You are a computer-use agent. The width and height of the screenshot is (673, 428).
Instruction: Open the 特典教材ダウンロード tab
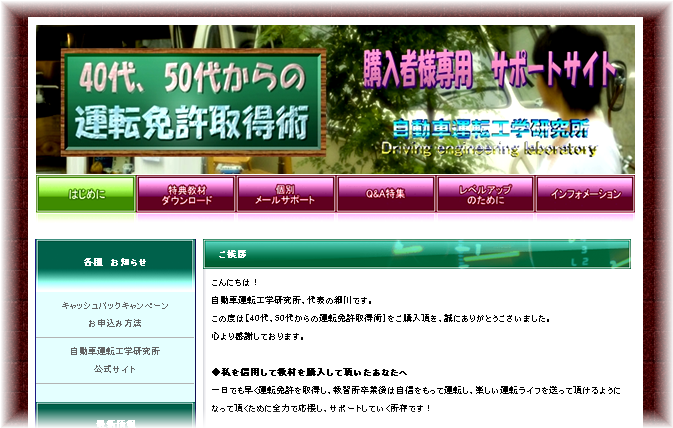(x=186, y=194)
